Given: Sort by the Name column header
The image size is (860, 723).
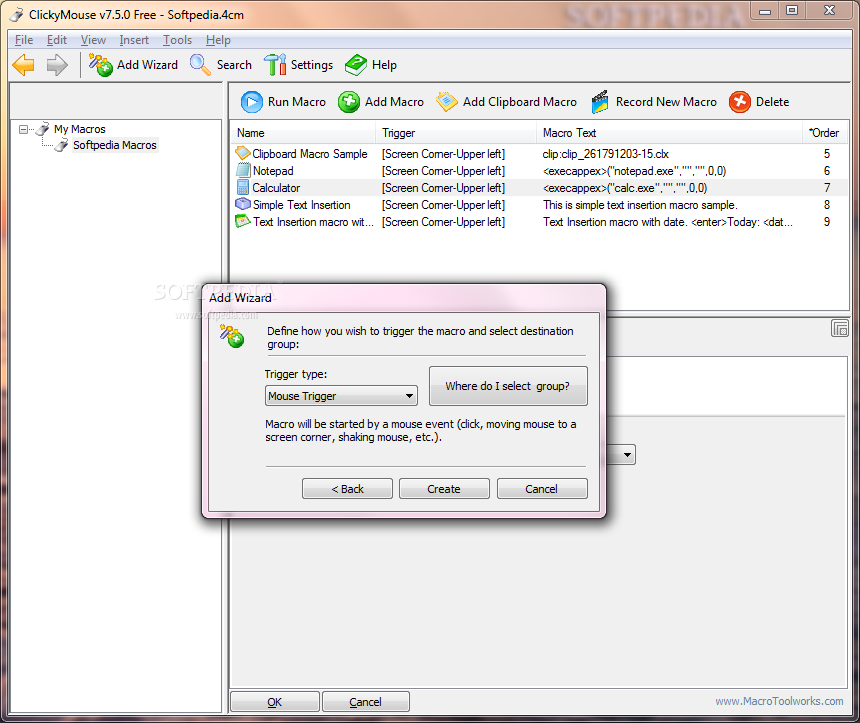Looking at the screenshot, I should [303, 133].
